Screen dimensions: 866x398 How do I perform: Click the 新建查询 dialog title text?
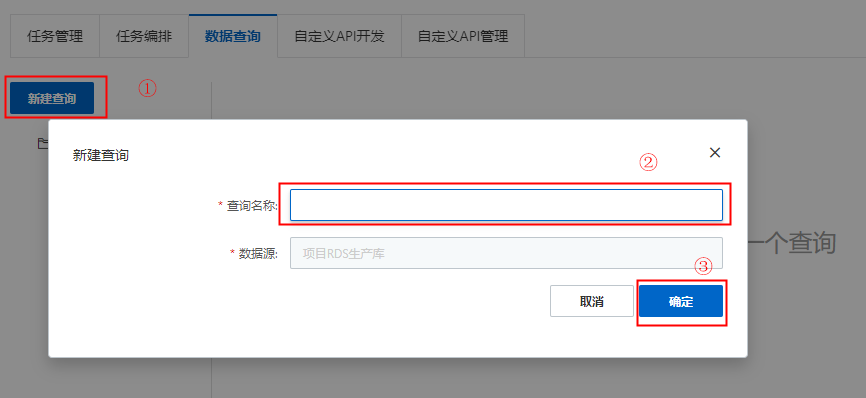point(101,156)
